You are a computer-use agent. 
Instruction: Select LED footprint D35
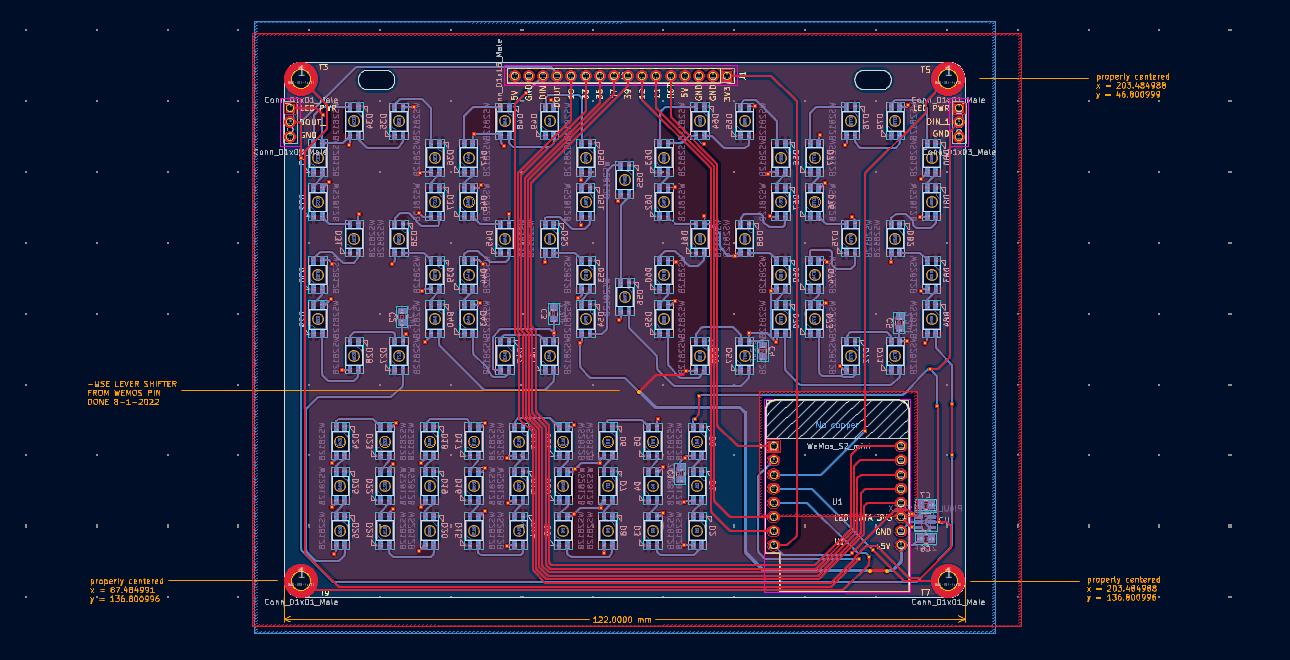(x=398, y=121)
